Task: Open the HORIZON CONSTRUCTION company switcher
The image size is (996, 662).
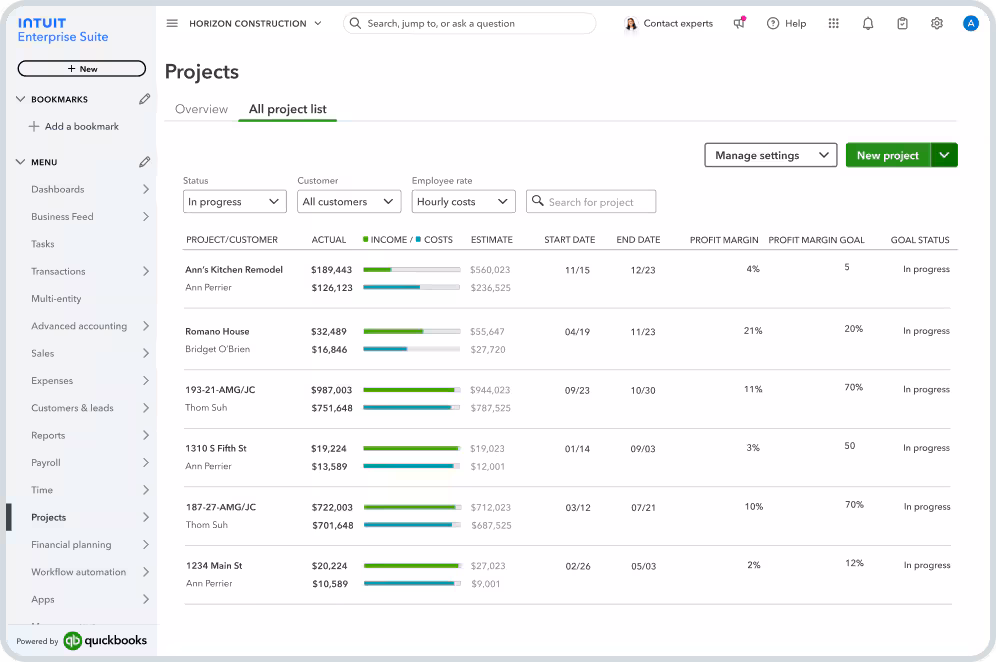Action: (254, 23)
